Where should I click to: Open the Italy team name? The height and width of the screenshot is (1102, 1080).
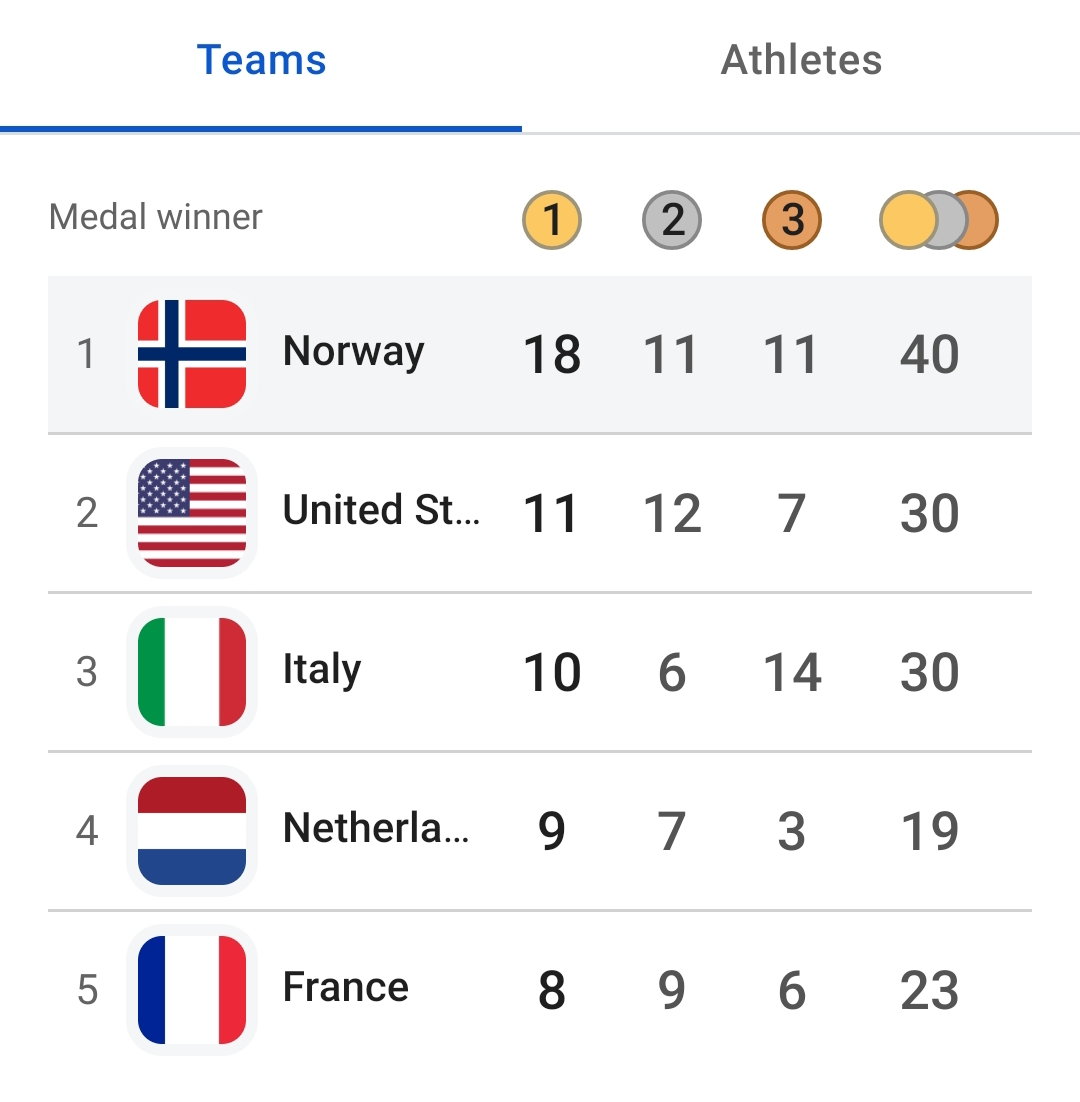point(322,669)
